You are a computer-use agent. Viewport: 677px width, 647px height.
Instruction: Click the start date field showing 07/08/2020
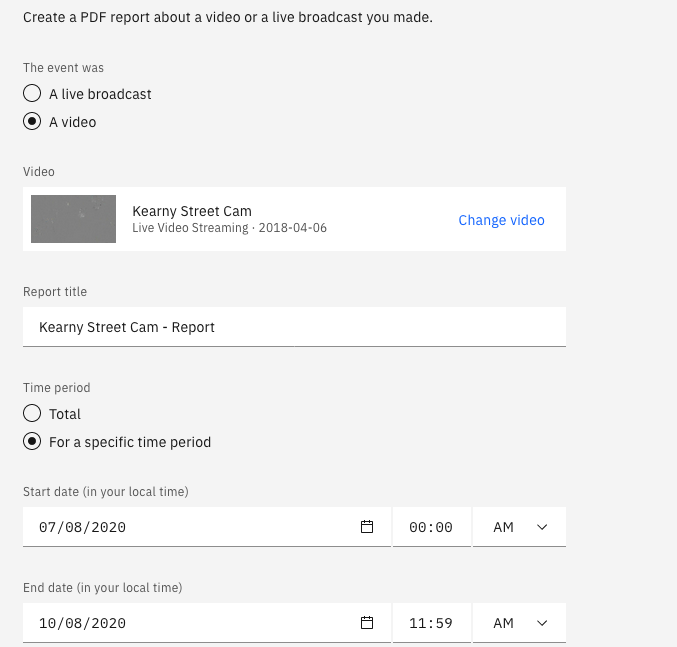pyautogui.click(x=207, y=527)
